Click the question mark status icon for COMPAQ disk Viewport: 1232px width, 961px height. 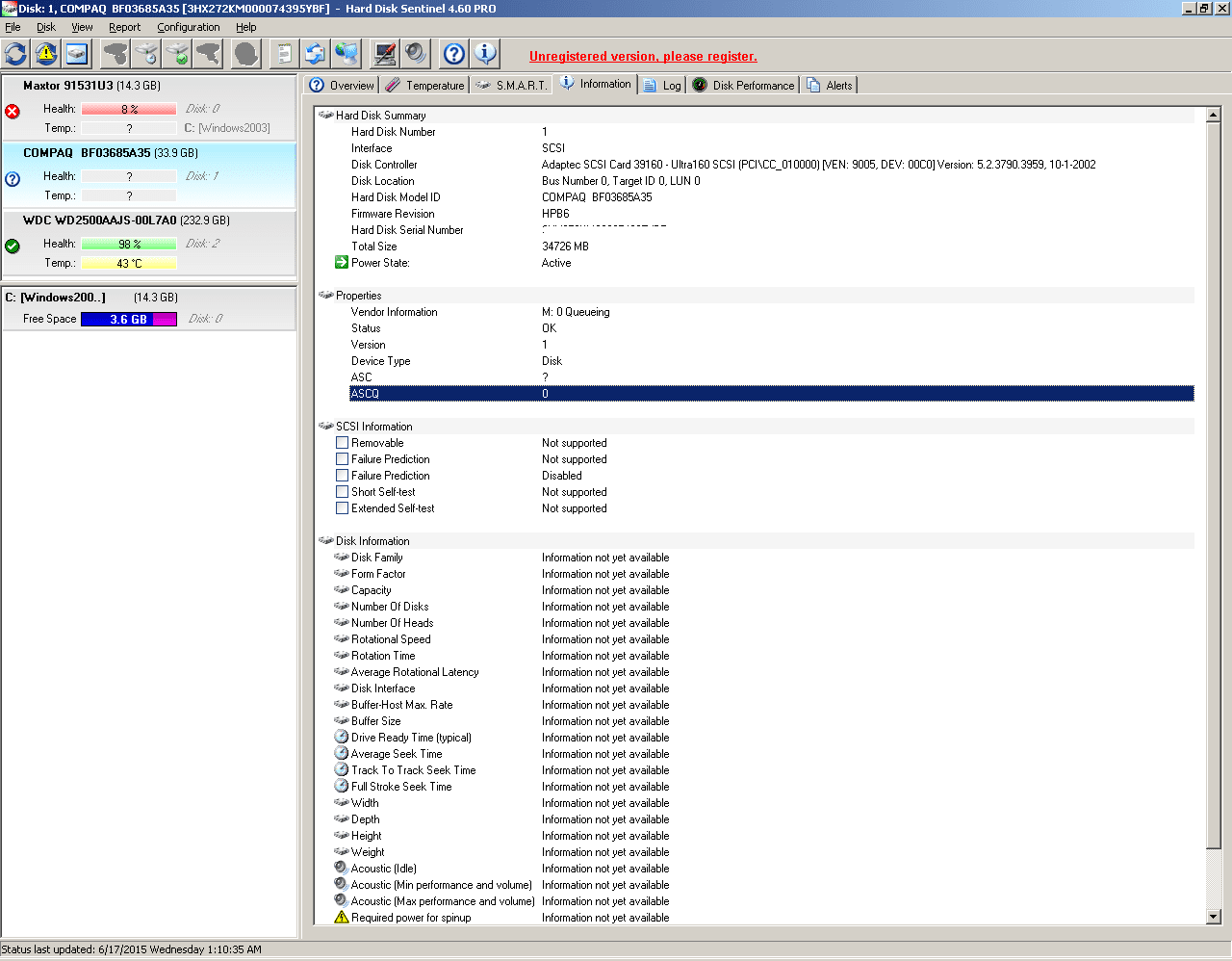[13, 179]
